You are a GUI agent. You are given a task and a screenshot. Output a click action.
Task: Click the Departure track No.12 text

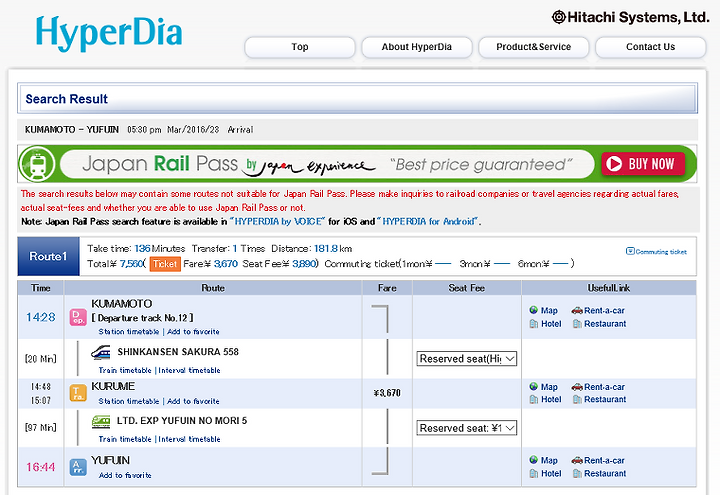[x=142, y=318]
